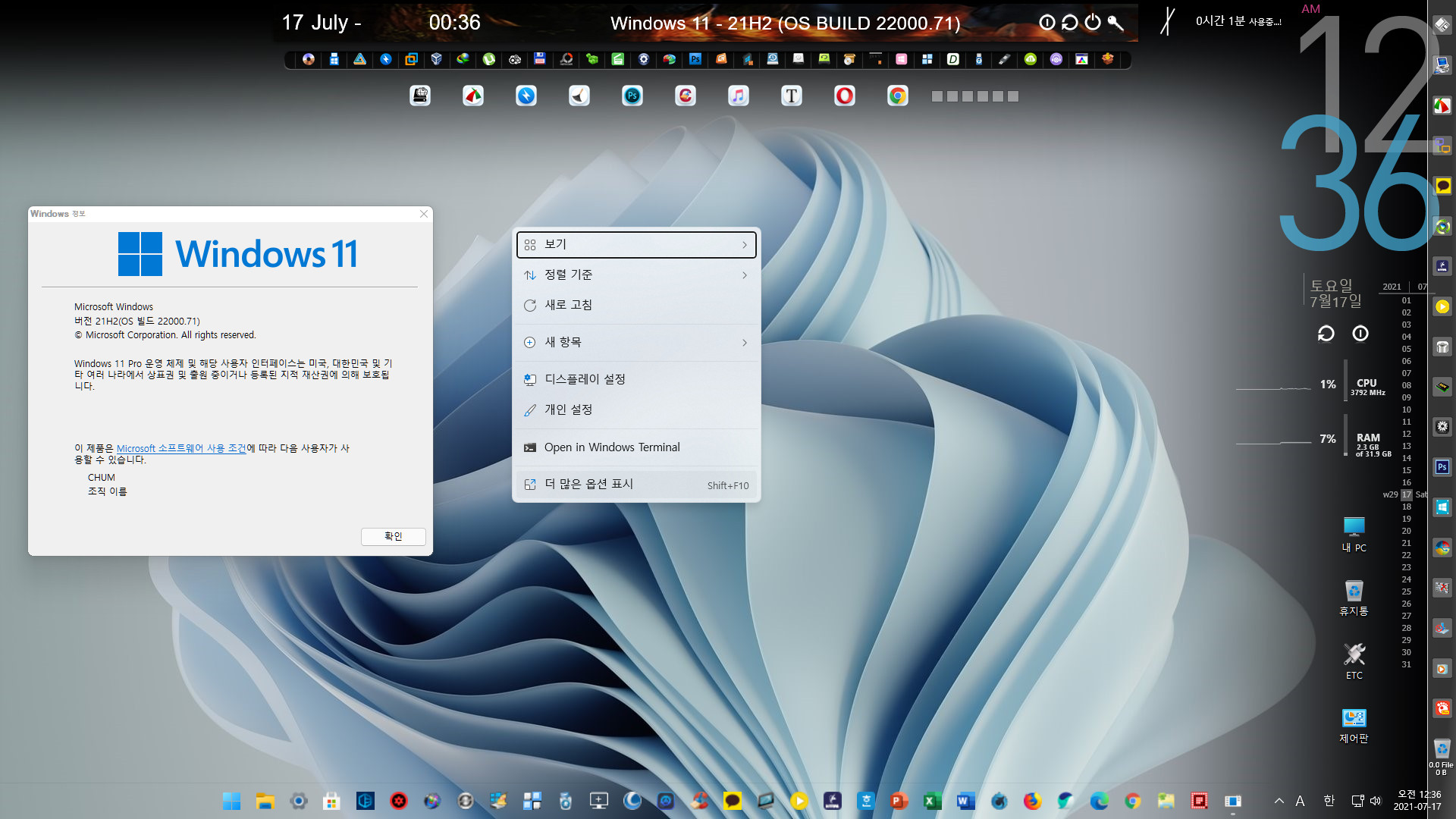Viewport: 1456px width, 819px height.
Task: Click the Windows Start button
Action: click(231, 801)
